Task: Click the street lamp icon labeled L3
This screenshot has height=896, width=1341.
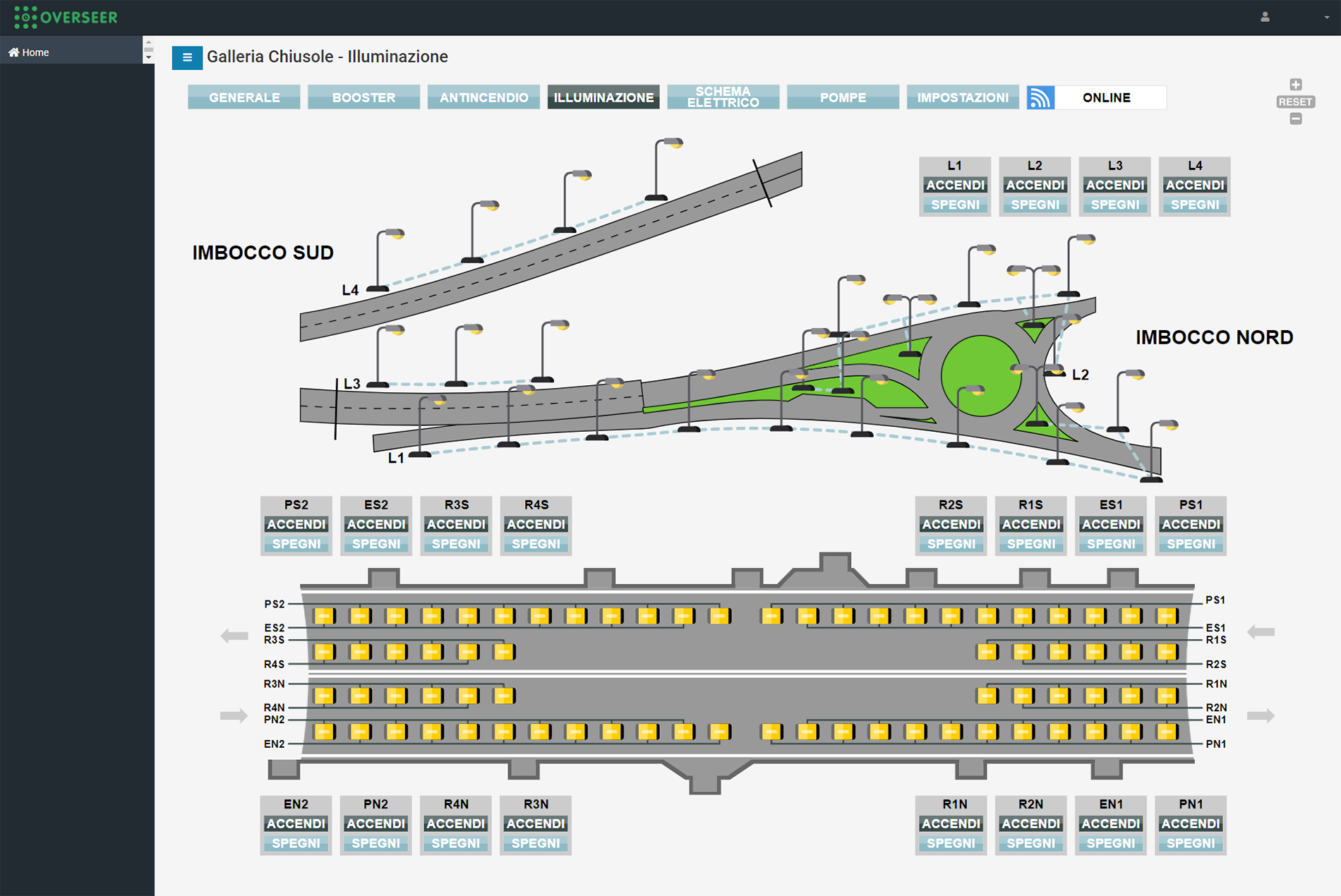Action: click(385, 356)
